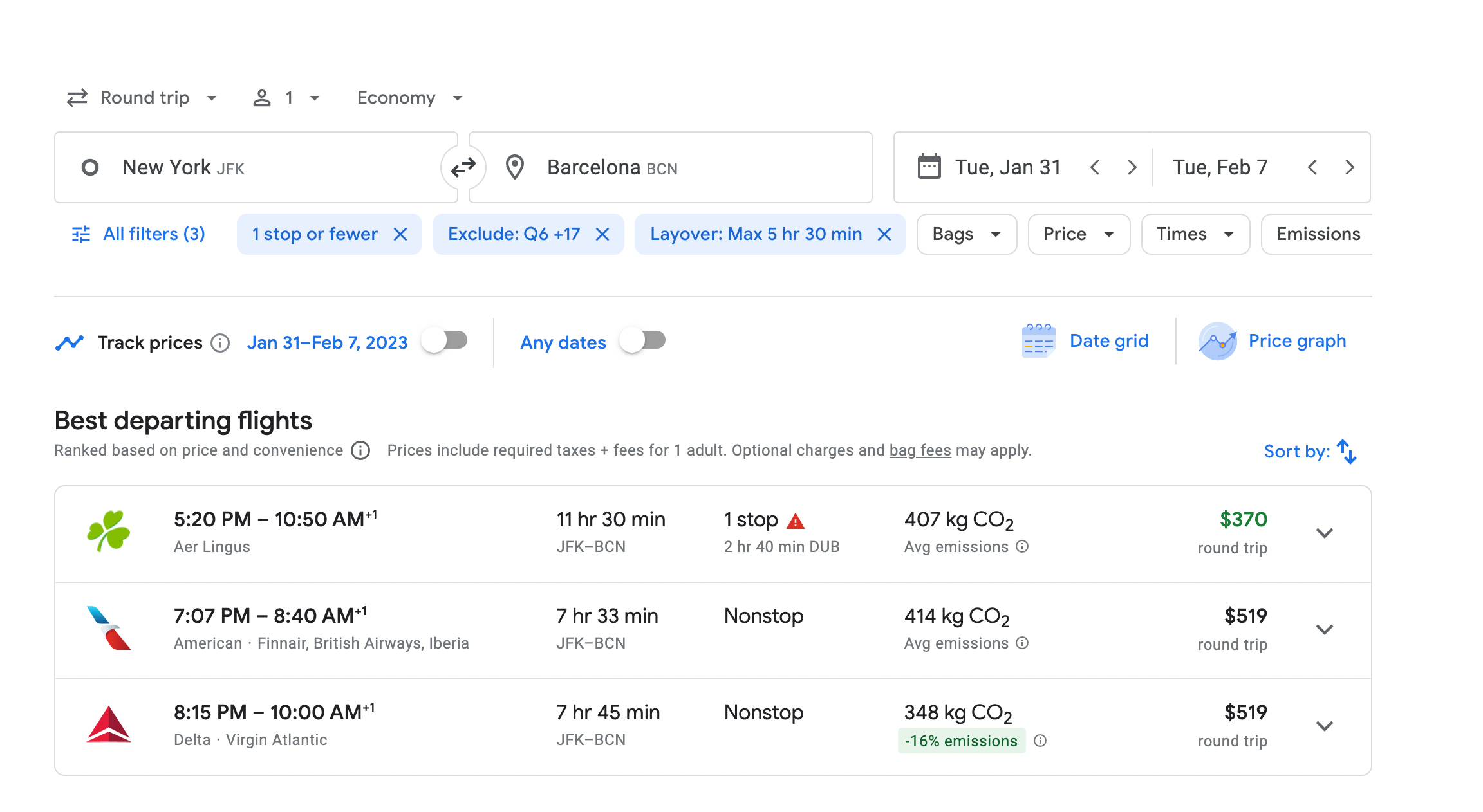Open the Bags filter menu
This screenshot has width=1483, height=812.
coord(966,234)
